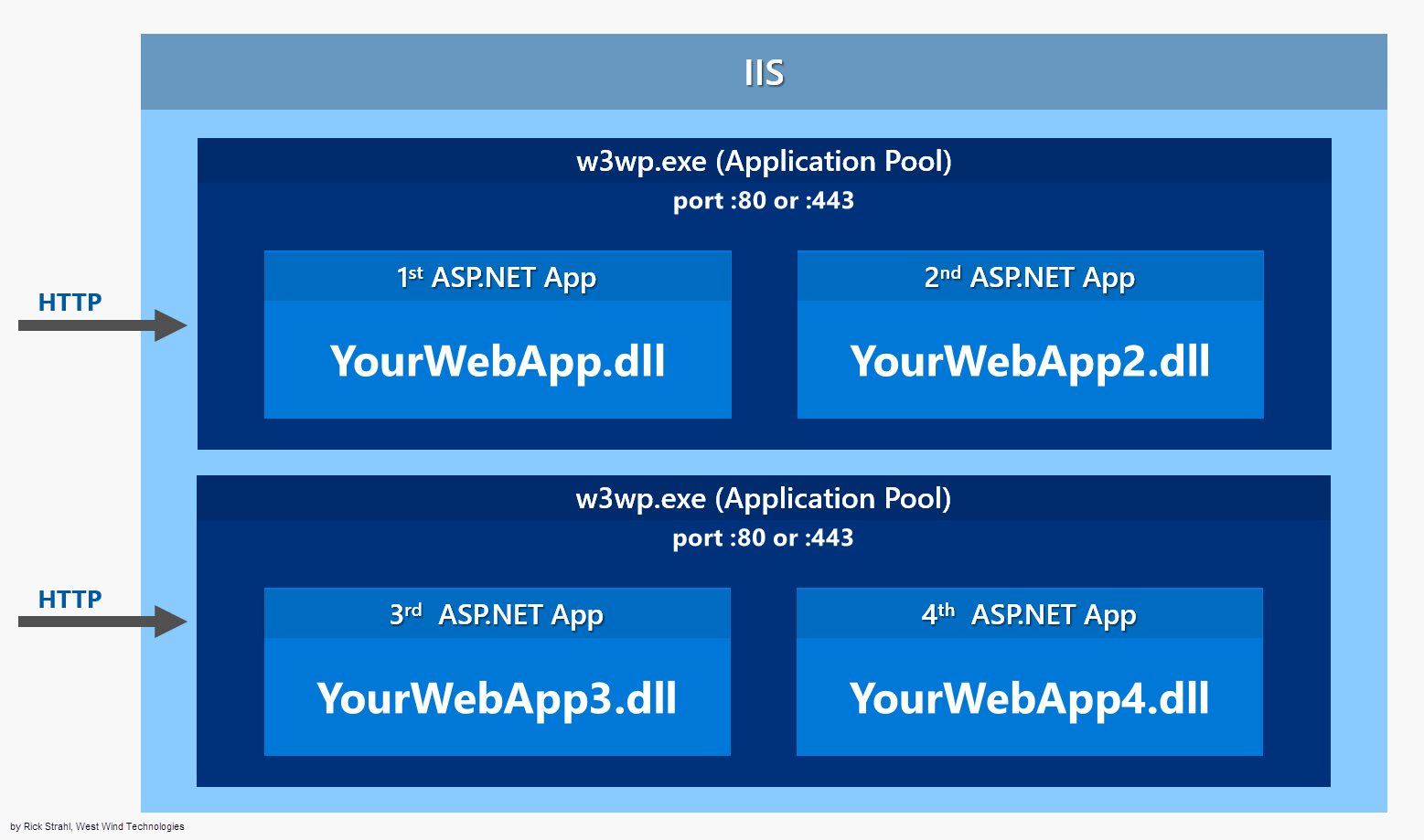Viewport: 1424px width, 840px height.
Task: Click the YourWebApp3.dll box
Action: (498, 699)
